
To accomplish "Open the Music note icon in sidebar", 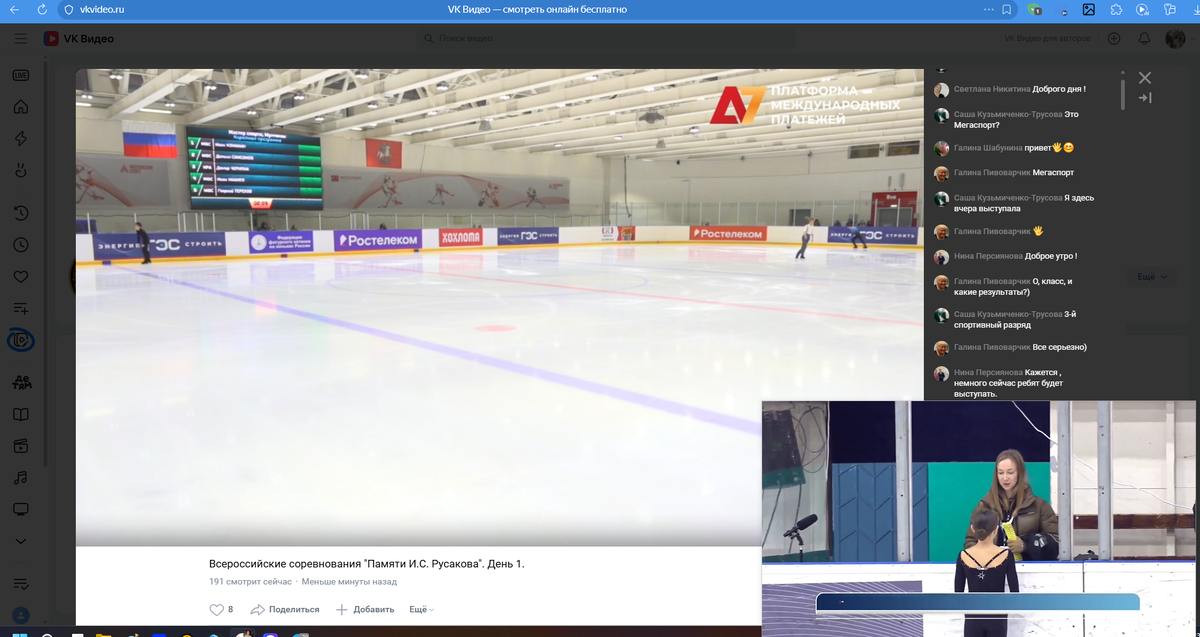I will click(x=20, y=478).
